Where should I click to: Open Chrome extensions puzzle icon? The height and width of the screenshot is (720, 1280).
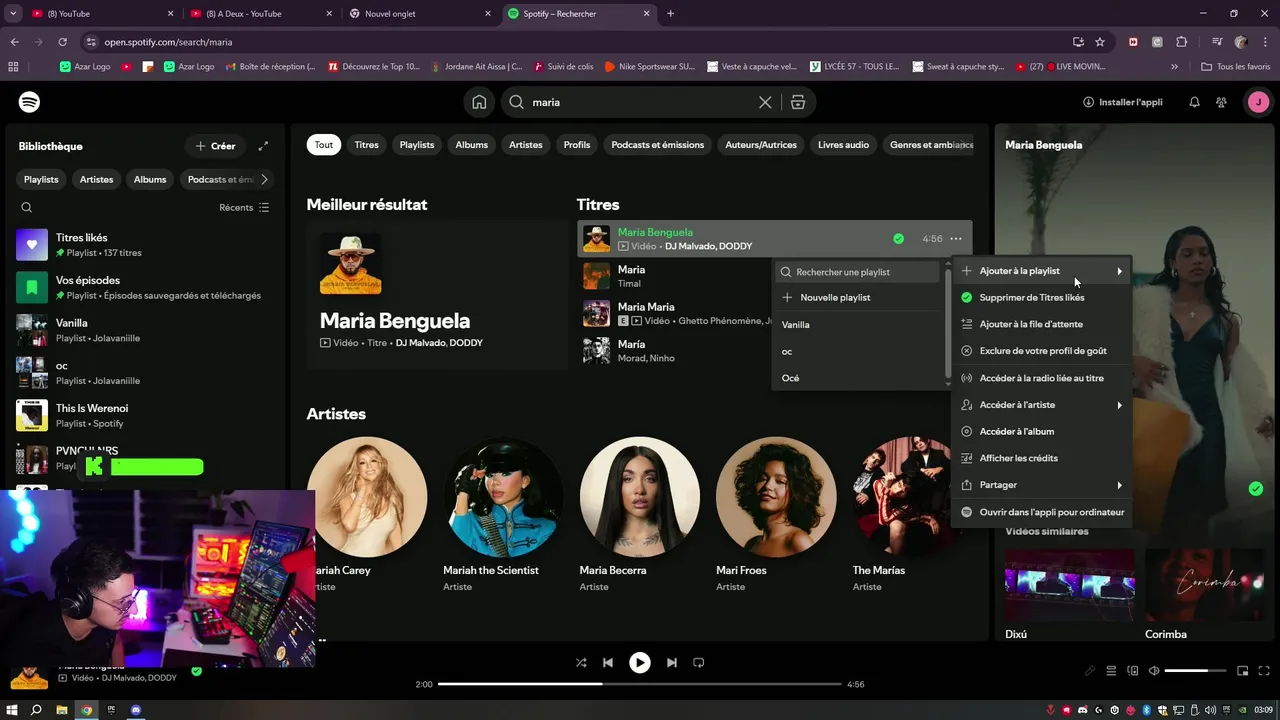[x=1182, y=42]
